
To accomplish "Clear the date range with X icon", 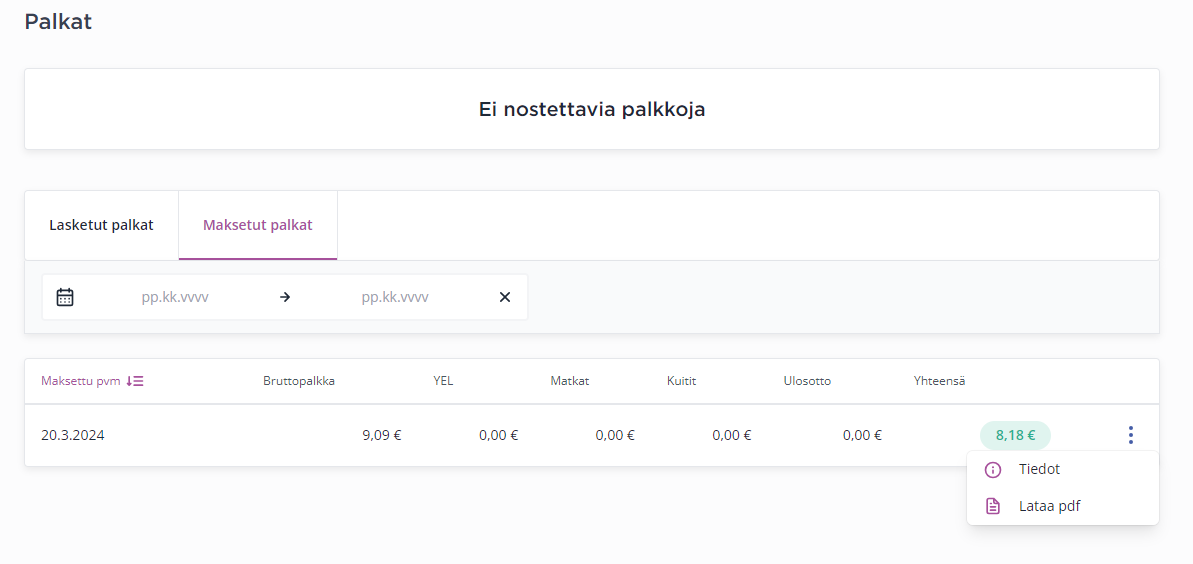I will point(504,297).
